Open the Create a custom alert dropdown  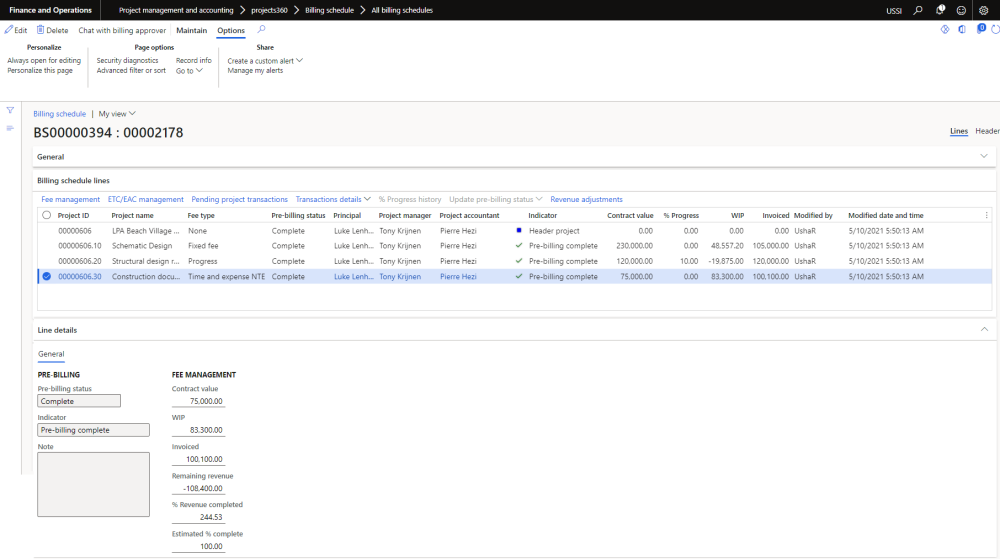click(x=265, y=61)
